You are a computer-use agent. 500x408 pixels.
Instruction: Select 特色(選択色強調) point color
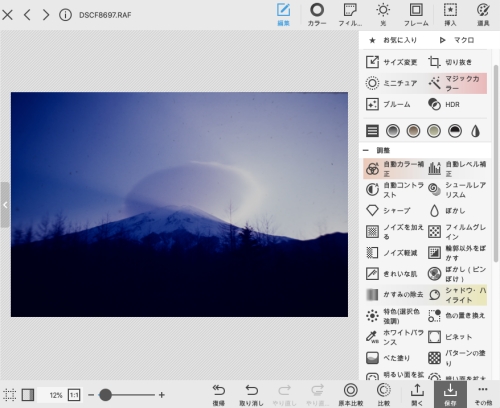(x=393, y=316)
